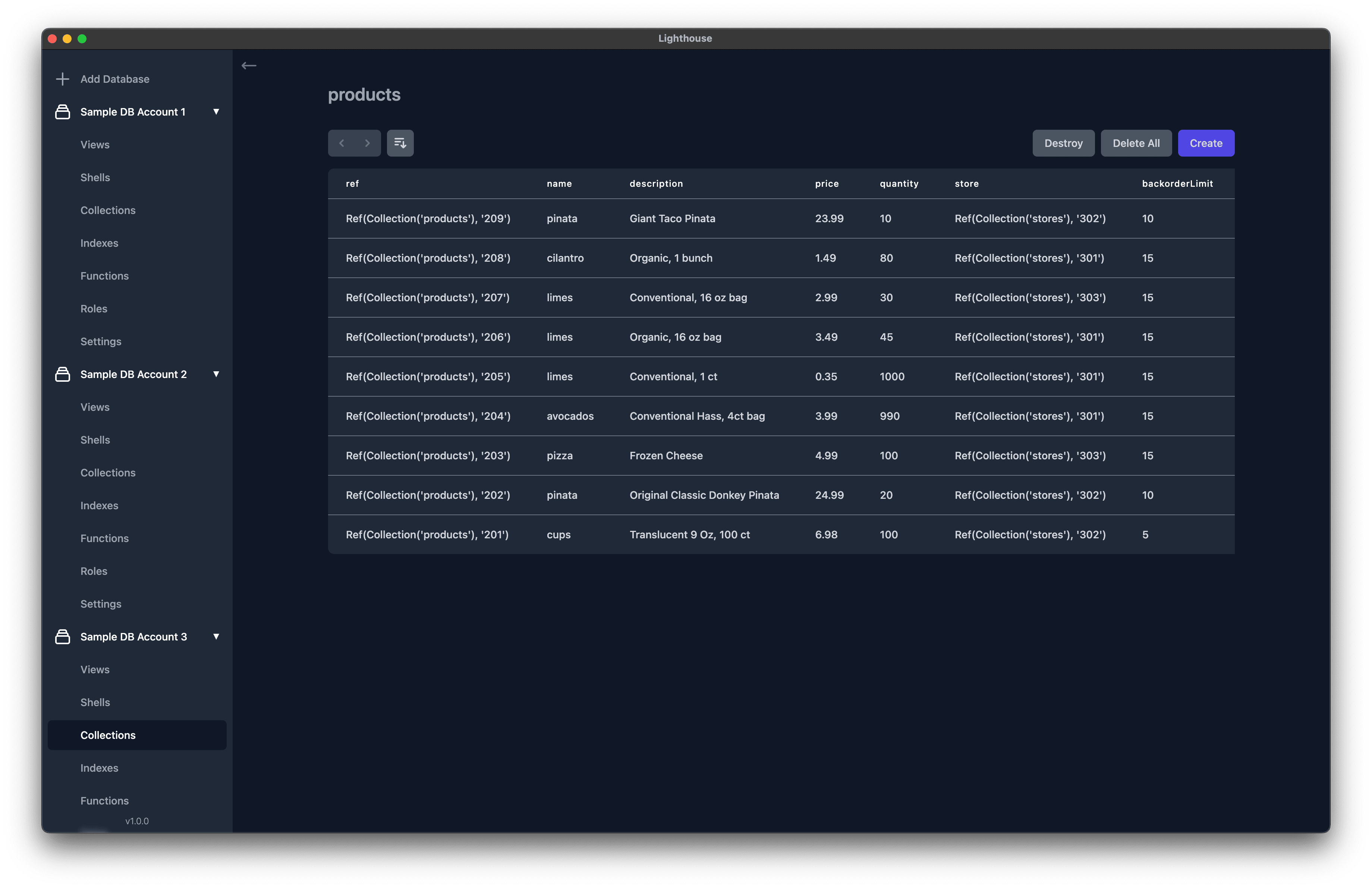Click 'Original Classic Donkey Pinata' description
Image resolution: width=1372 pixels, height=888 pixels.
[704, 495]
